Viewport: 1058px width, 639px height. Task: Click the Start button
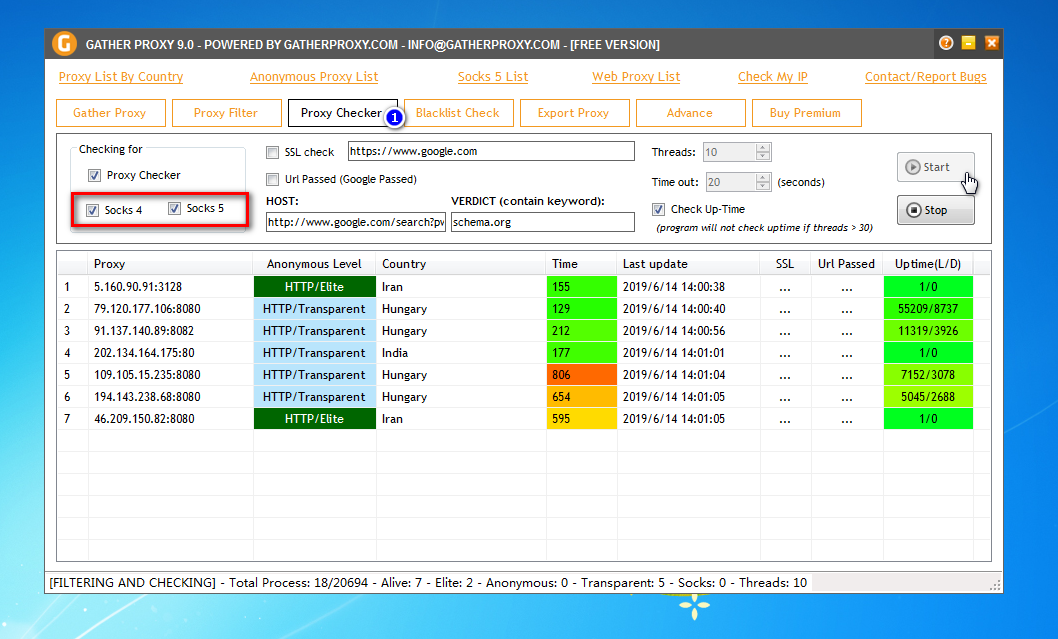coord(935,167)
